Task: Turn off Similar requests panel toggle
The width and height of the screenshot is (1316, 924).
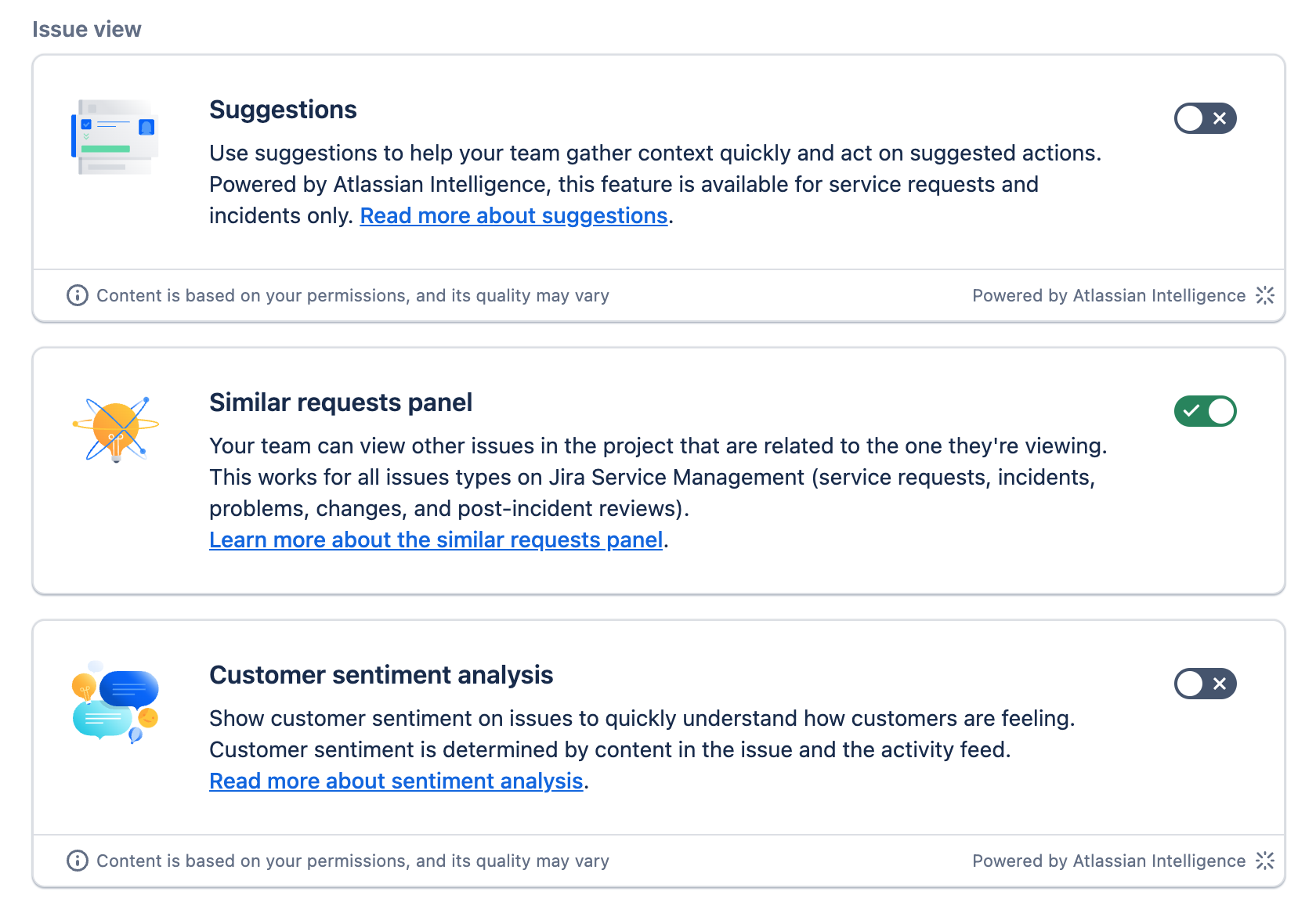Action: (1205, 411)
